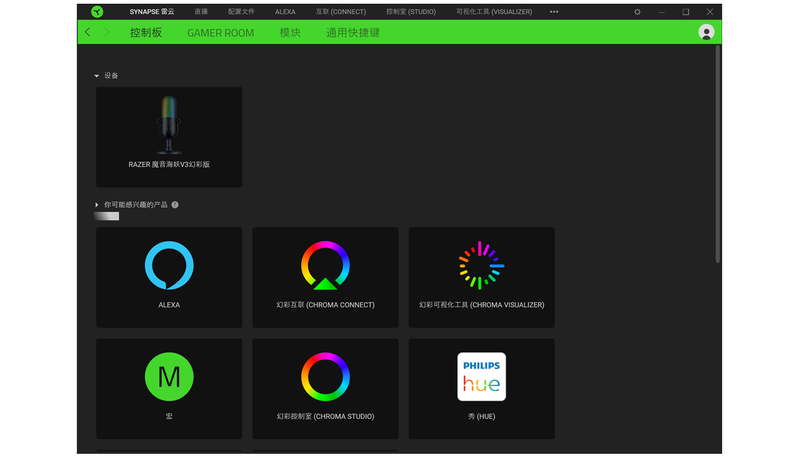The image size is (800, 457).
Task: Click the RAZER 魔音海妖V3幻彩版 label
Action: [169, 164]
